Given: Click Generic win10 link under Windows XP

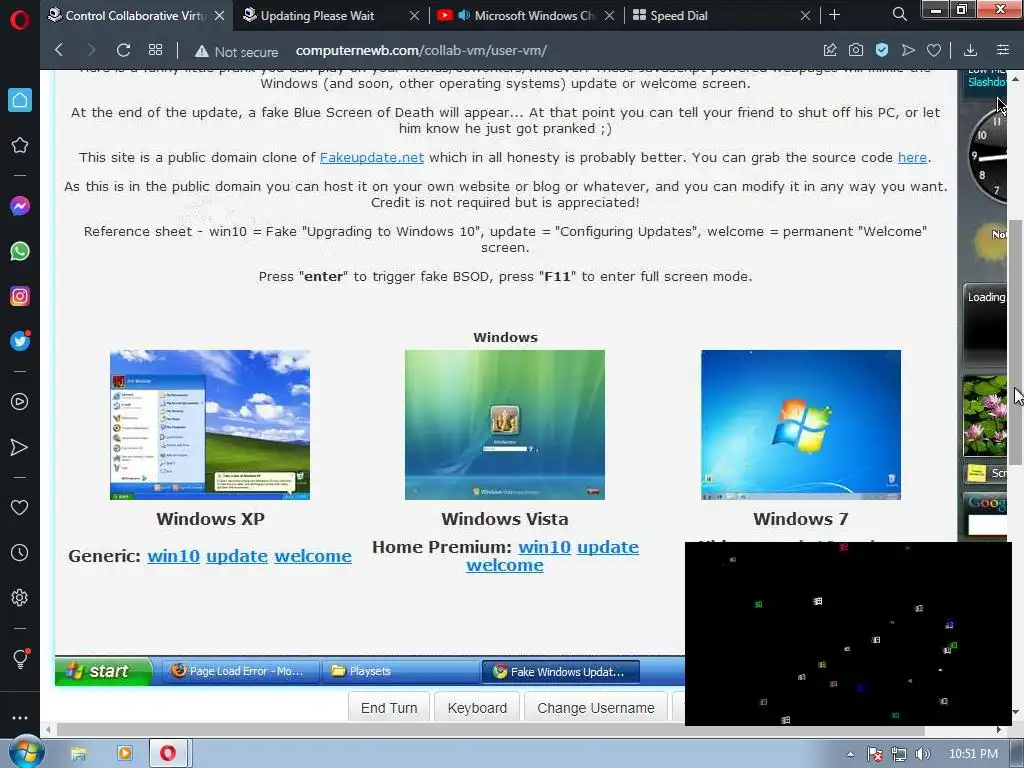Looking at the screenshot, I should pos(173,556).
